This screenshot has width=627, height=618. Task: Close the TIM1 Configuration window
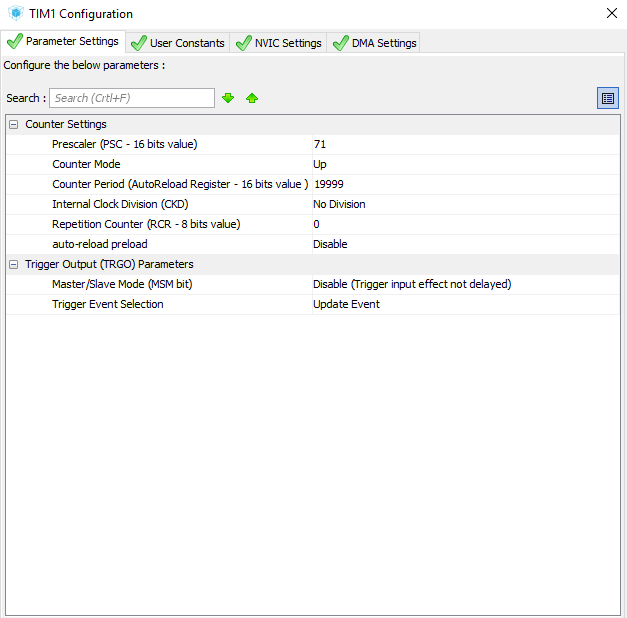click(612, 14)
